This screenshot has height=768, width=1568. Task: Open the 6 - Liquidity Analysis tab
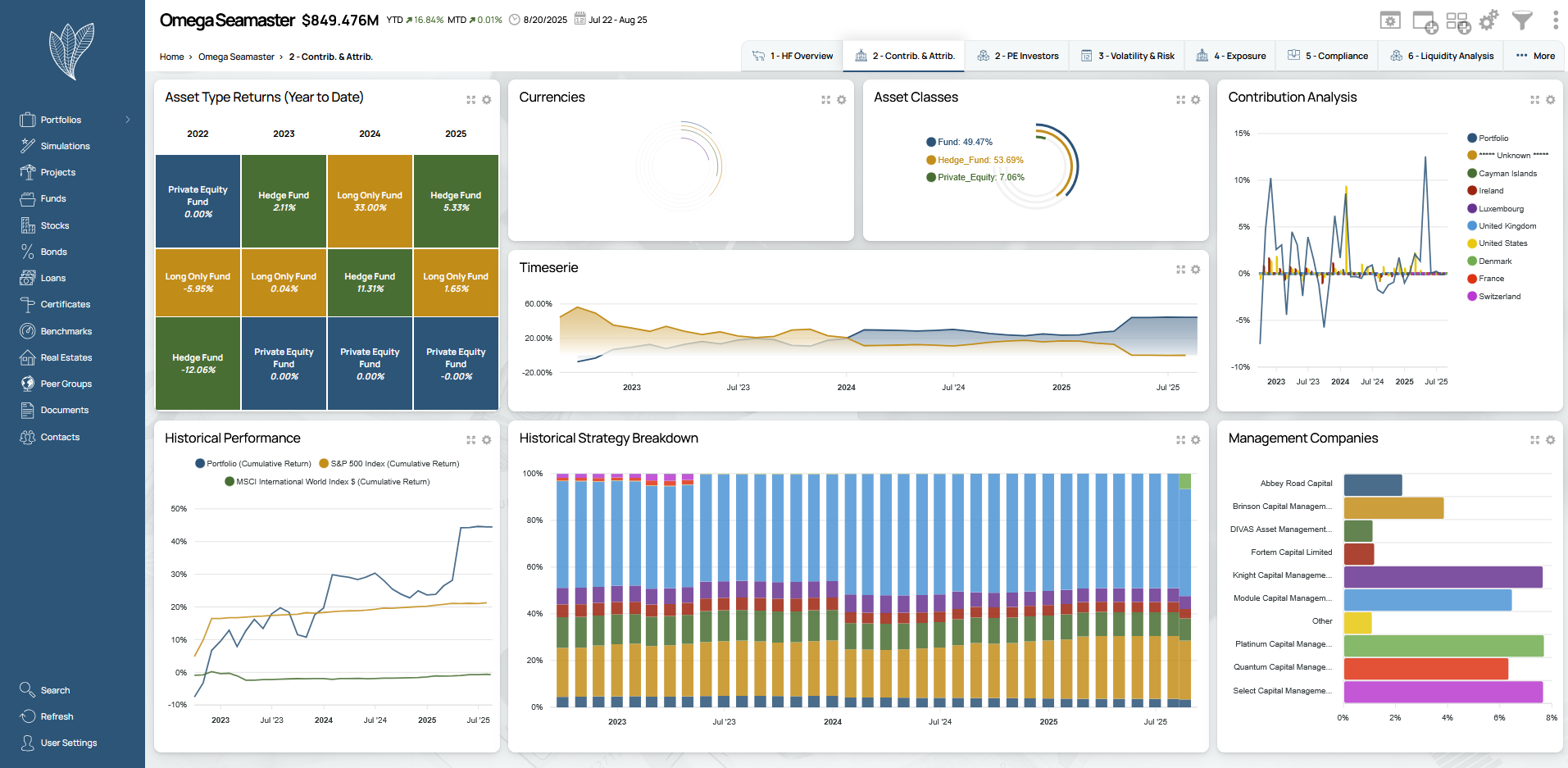(1442, 56)
